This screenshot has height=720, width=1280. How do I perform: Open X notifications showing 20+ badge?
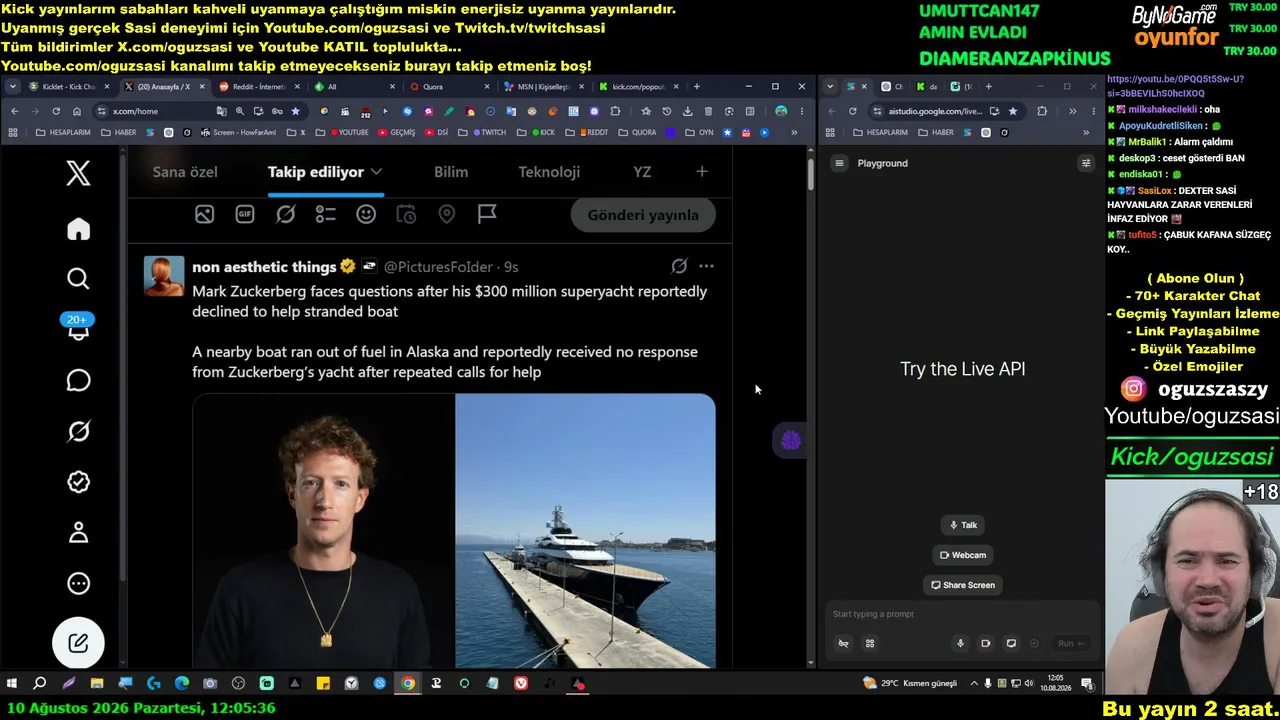click(x=78, y=327)
